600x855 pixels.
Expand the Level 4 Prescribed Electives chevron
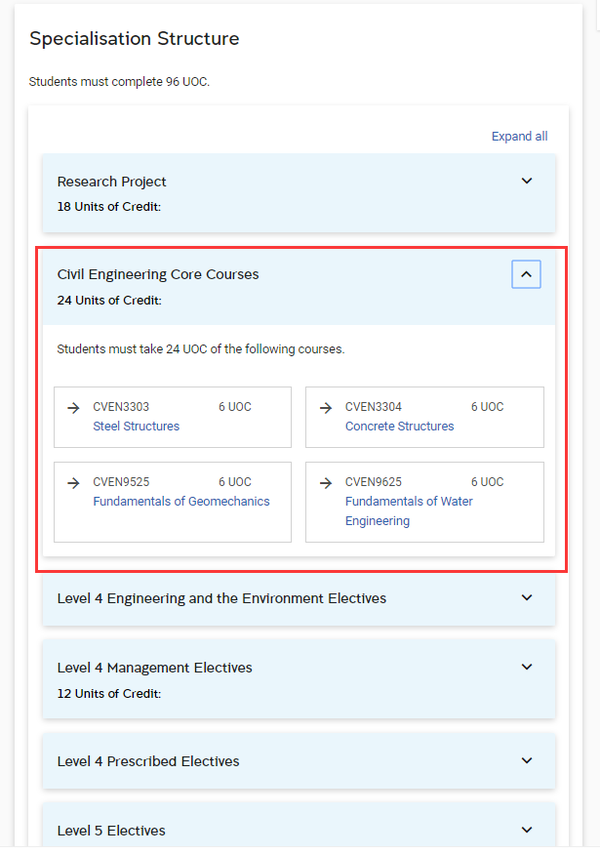527,761
